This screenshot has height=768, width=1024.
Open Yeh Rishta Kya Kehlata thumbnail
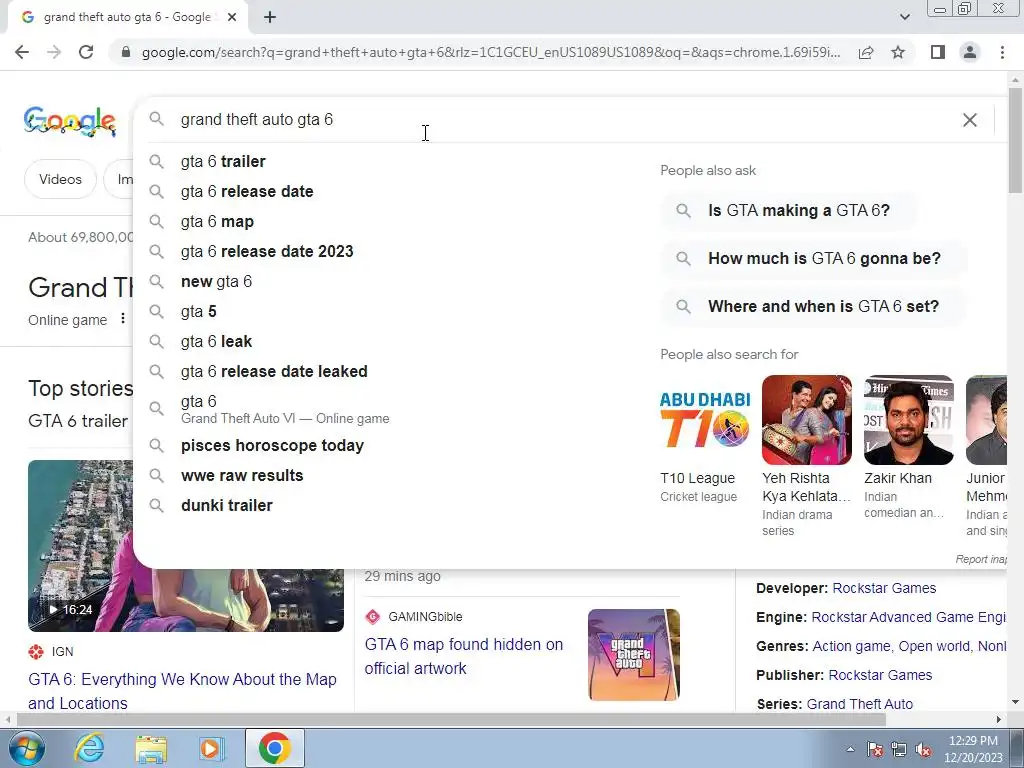coord(807,420)
